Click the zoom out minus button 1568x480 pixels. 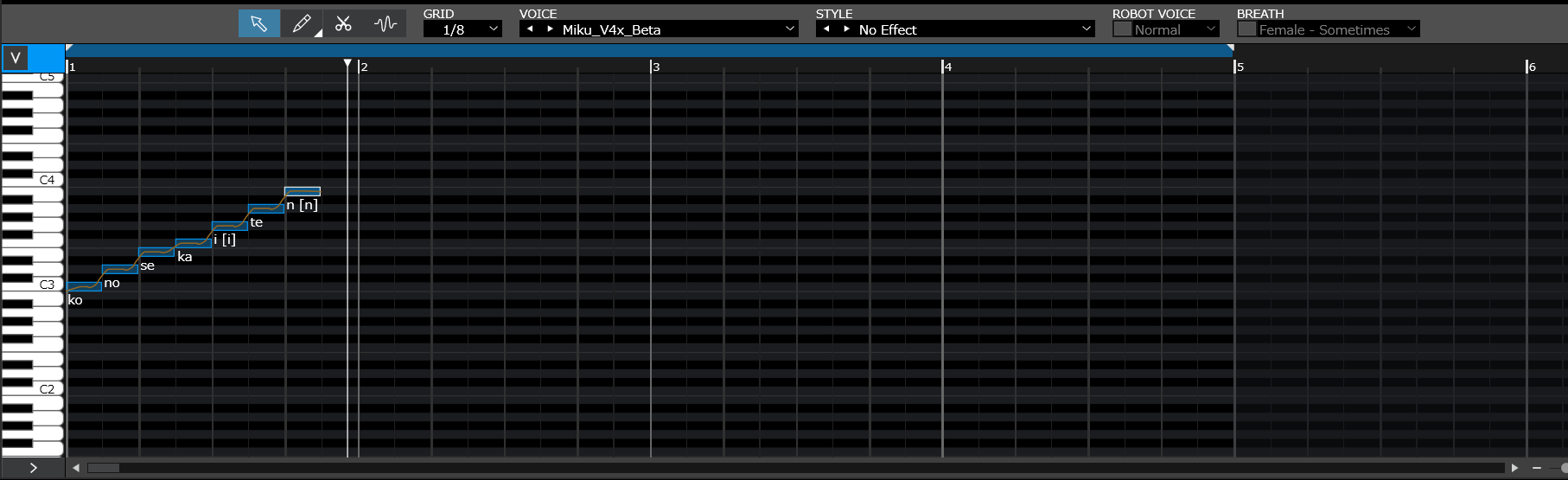coord(1536,468)
